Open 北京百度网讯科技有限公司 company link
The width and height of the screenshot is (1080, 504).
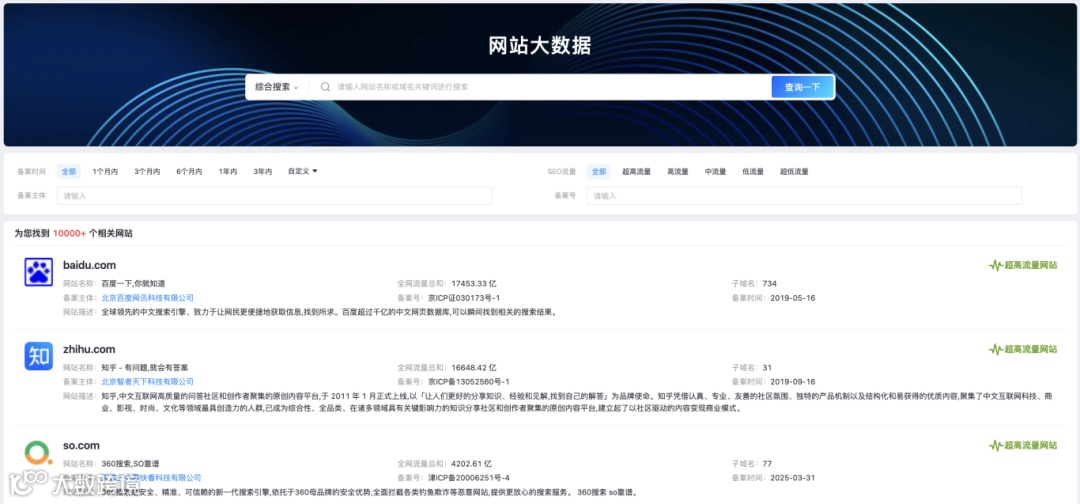point(147,298)
